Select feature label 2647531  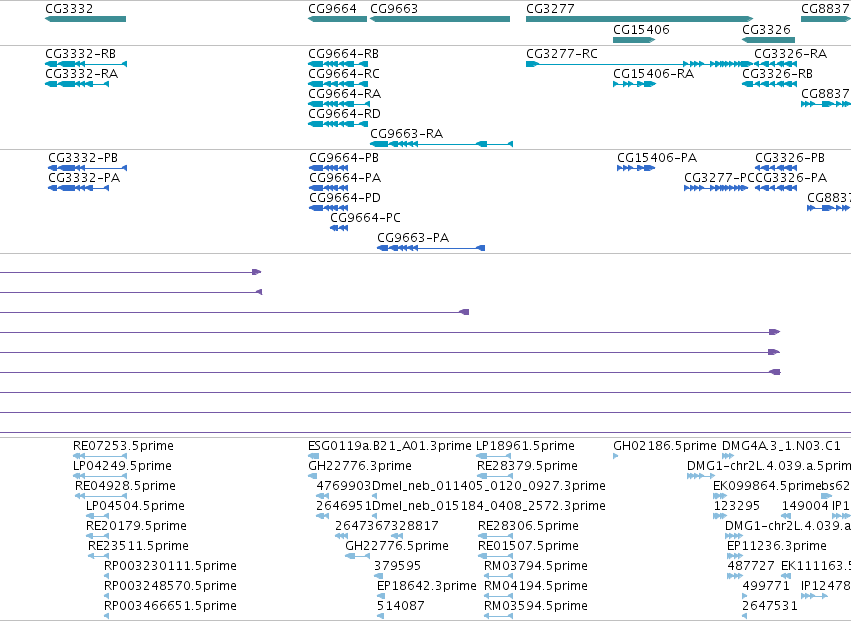pyautogui.click(x=770, y=606)
